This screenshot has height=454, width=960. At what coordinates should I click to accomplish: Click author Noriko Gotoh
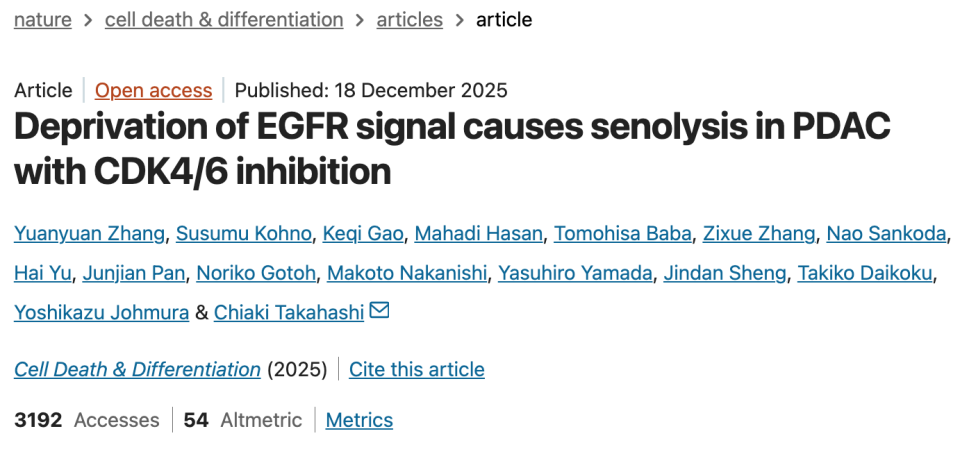coord(256,273)
